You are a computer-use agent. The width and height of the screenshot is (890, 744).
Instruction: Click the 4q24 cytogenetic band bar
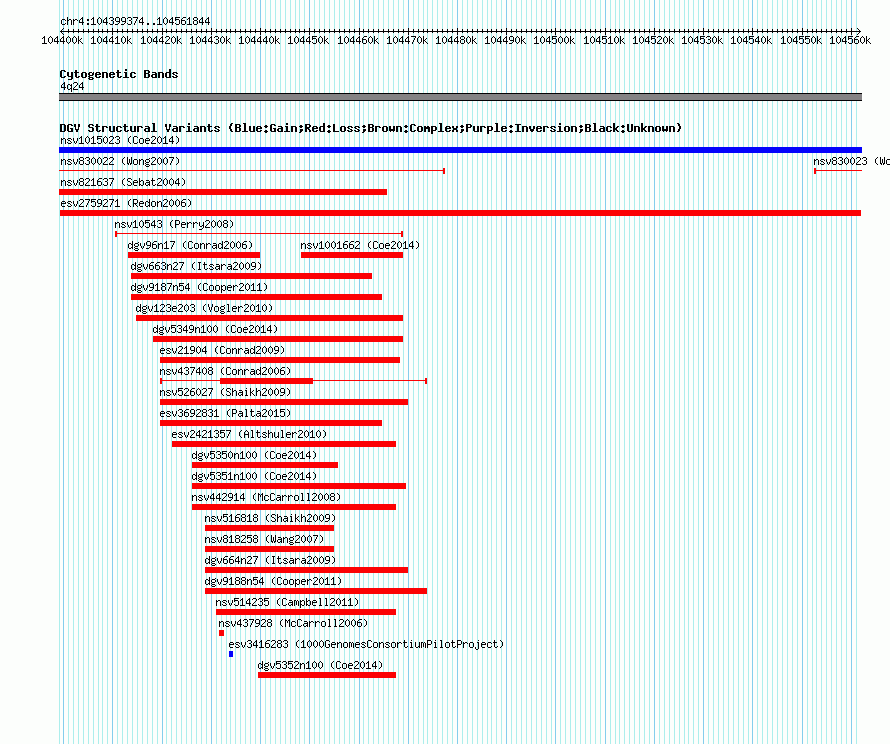click(460, 97)
